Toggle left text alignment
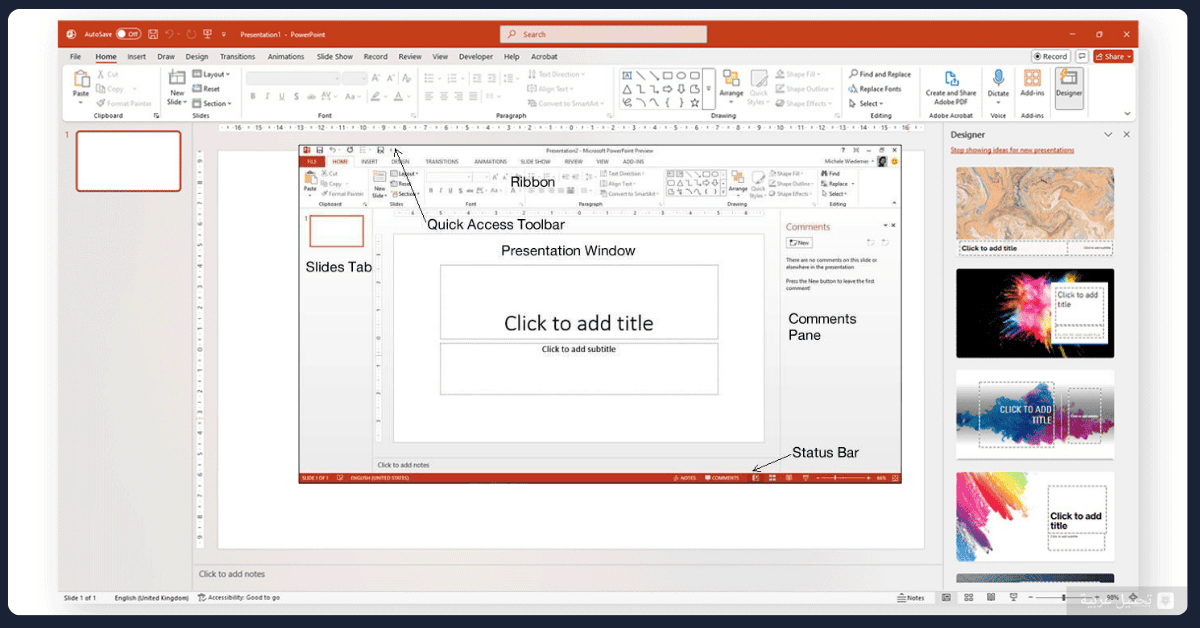 [x=428, y=97]
